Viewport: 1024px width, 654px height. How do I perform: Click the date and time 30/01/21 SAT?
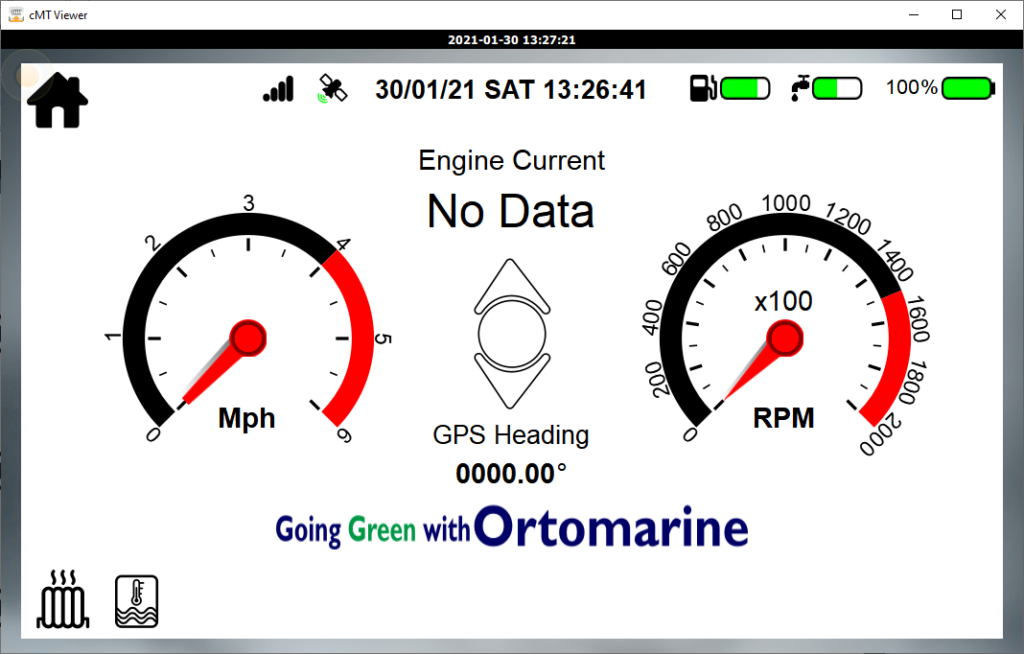(x=511, y=90)
